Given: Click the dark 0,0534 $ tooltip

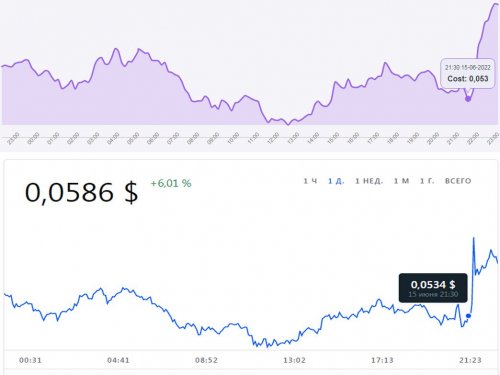Looking at the screenshot, I should [433, 288].
